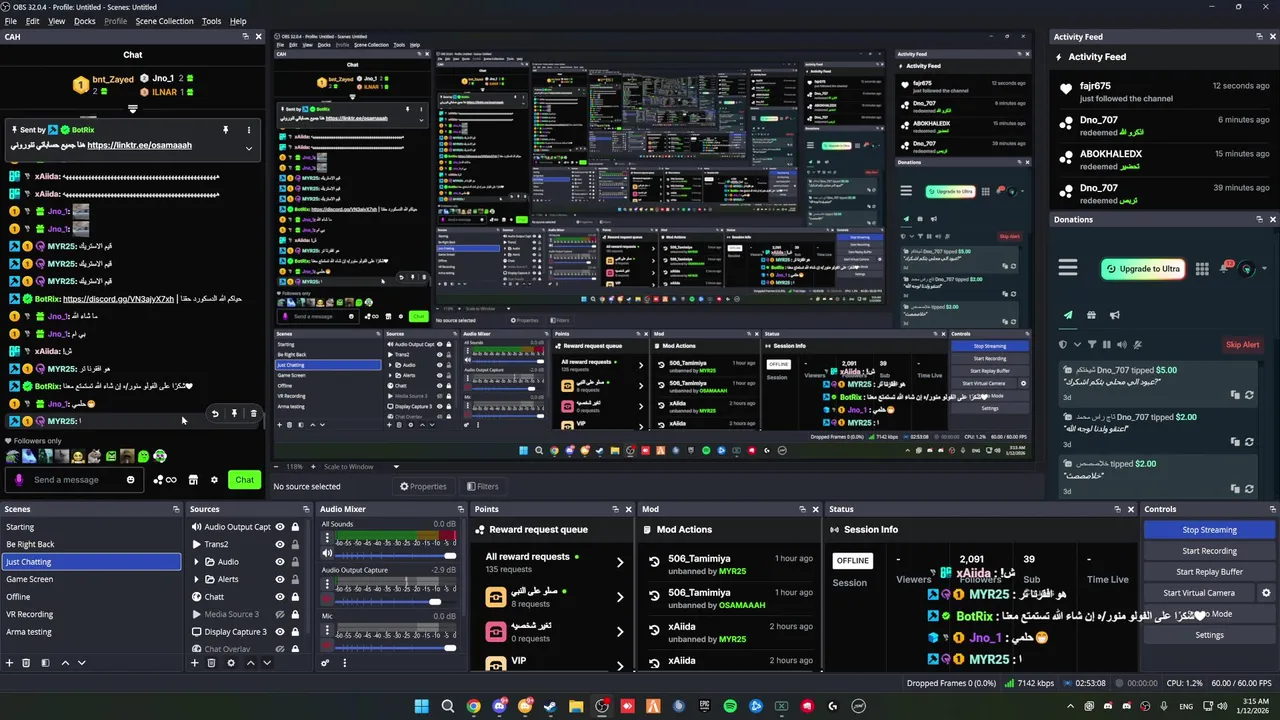Toggle visibility of Chatt source

coord(280,597)
